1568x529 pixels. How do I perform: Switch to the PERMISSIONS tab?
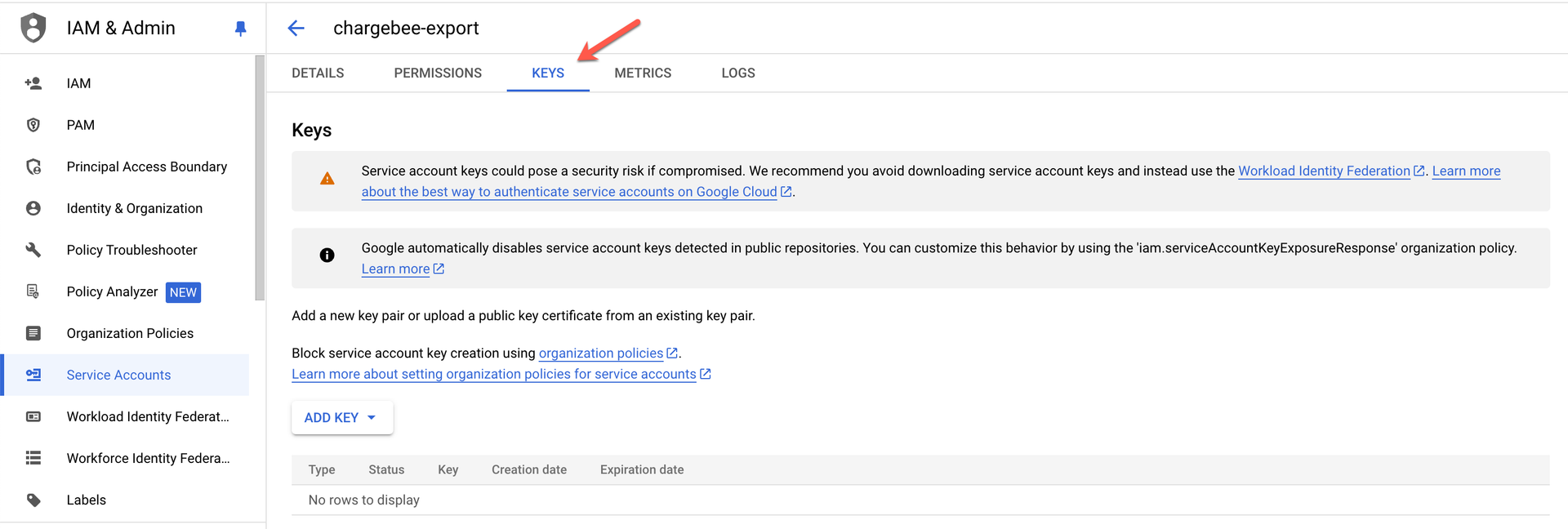(438, 73)
